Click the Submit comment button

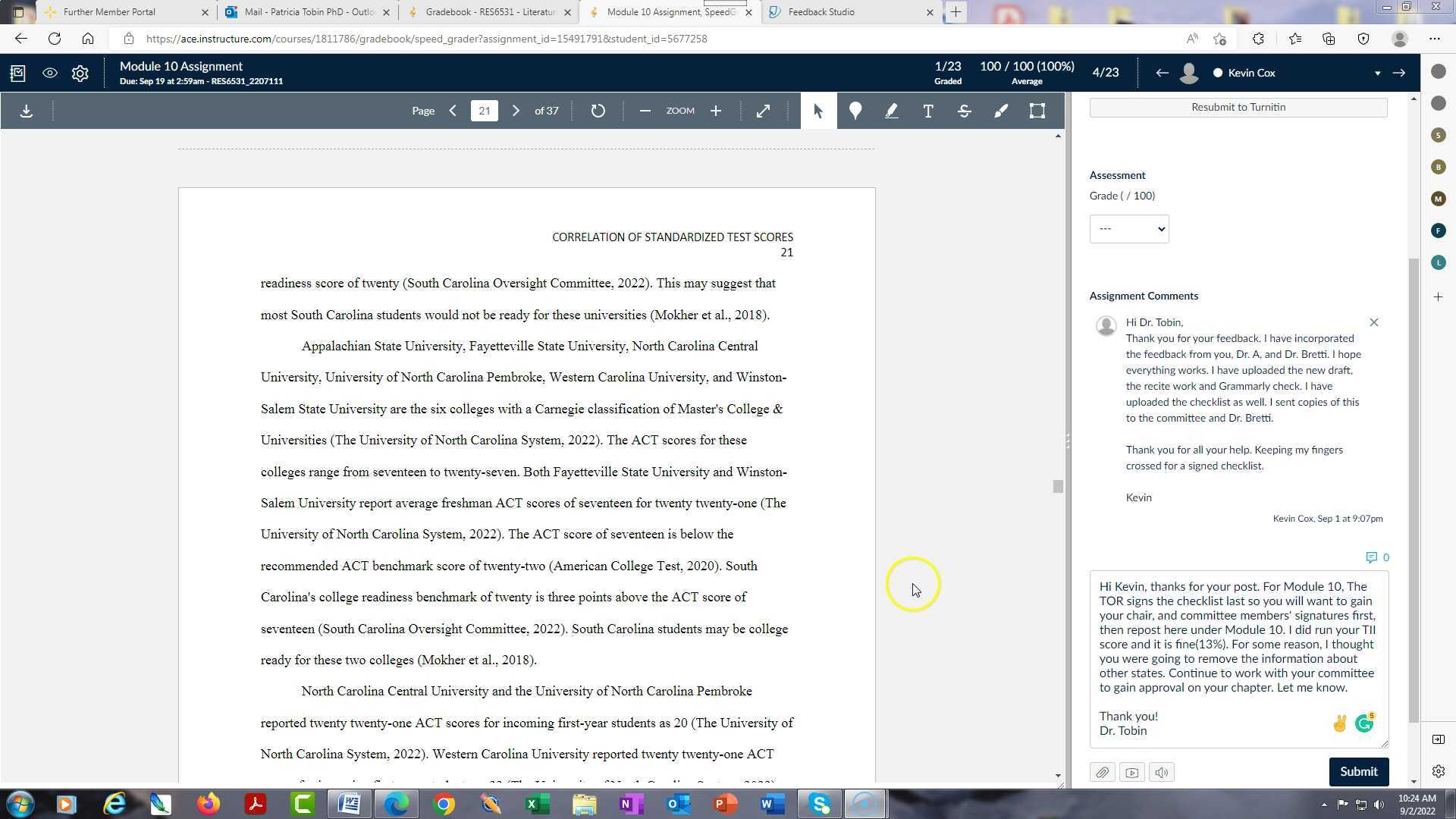(x=1358, y=772)
